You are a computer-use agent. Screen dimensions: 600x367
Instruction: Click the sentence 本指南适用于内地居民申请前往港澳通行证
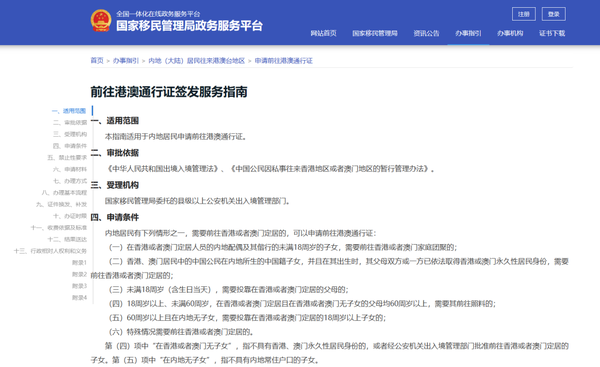[x=176, y=137]
